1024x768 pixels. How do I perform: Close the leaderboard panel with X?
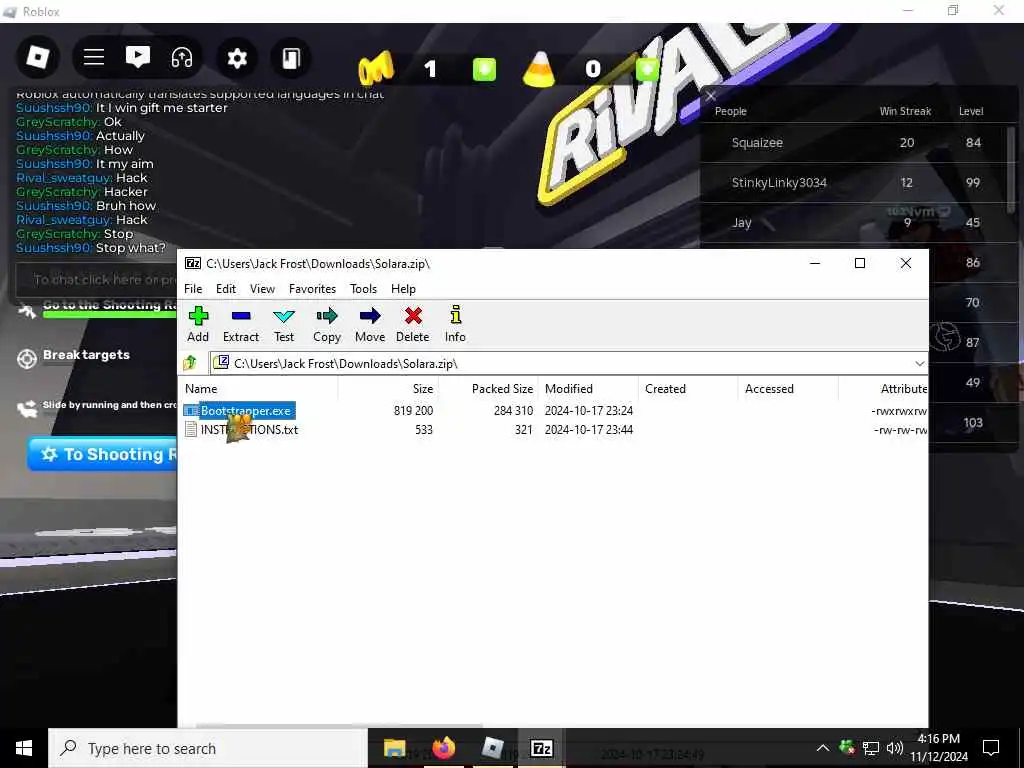pos(711,96)
